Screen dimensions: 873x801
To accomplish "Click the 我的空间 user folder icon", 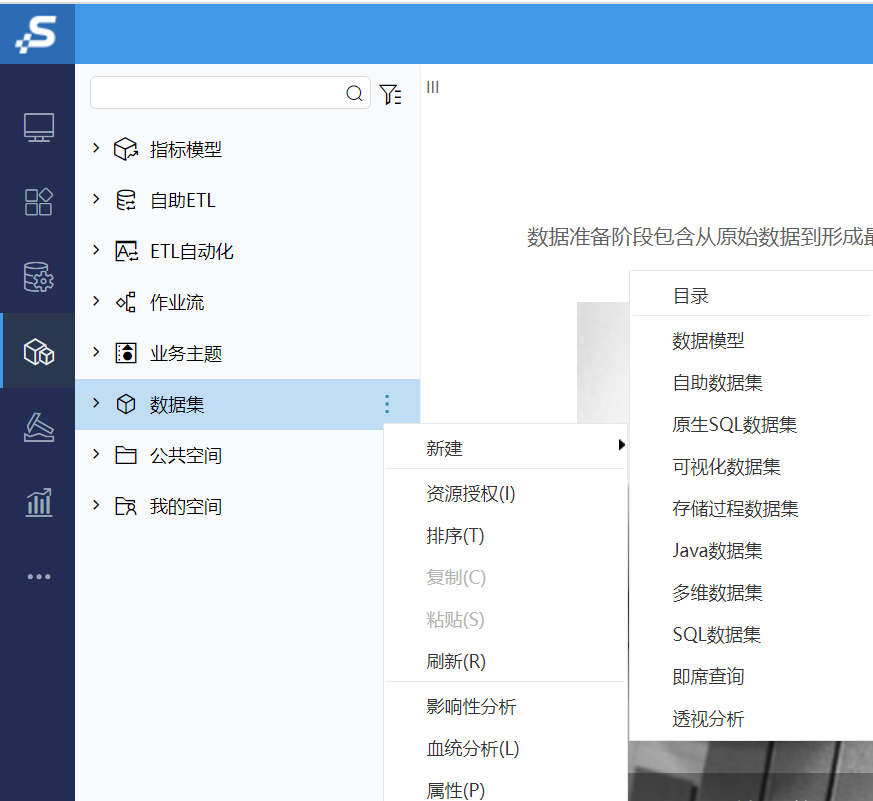I will tap(126, 506).
